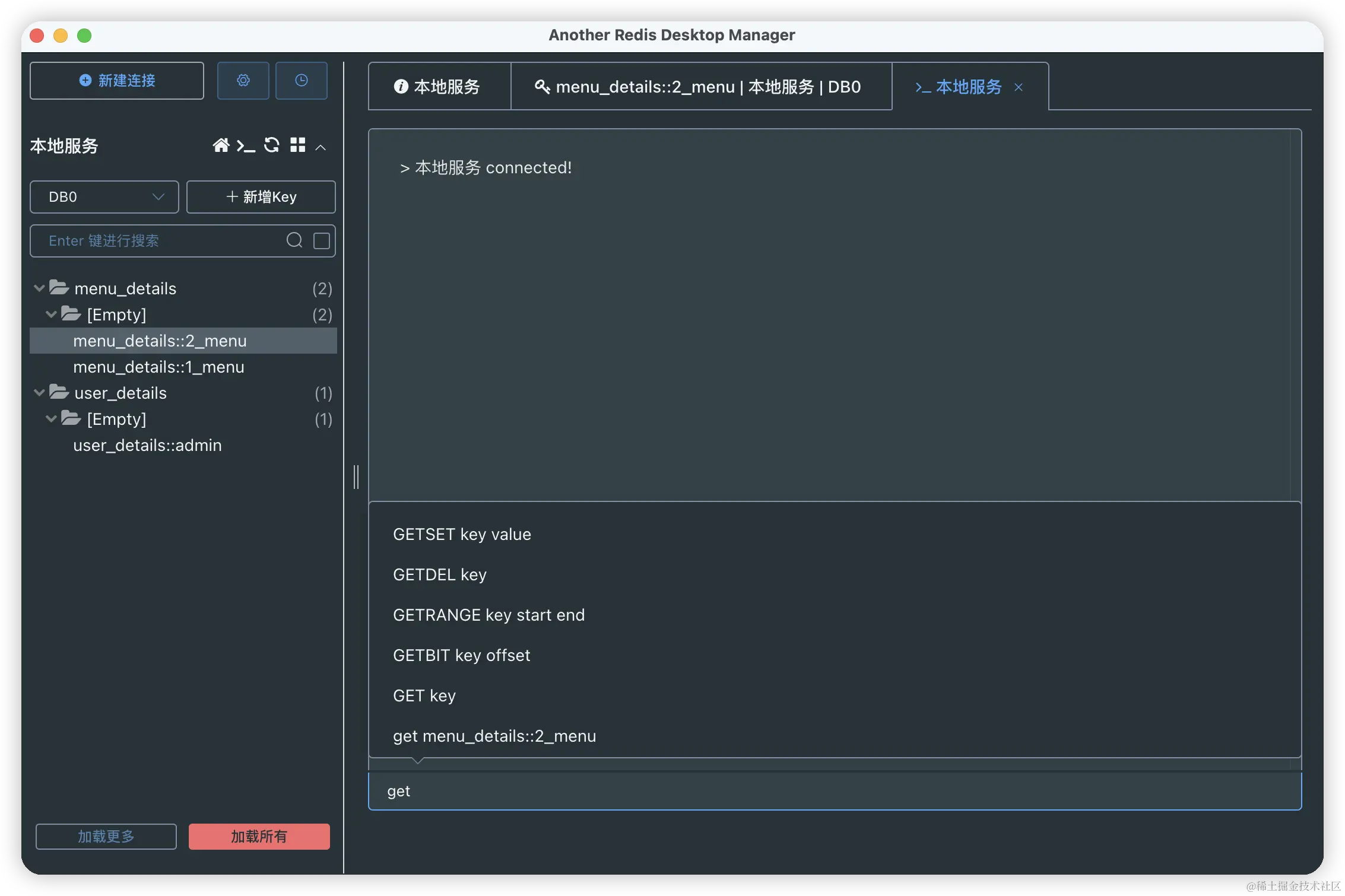1345x896 pixels.
Task: Click the 本地服务 connection name
Action: click(64, 146)
